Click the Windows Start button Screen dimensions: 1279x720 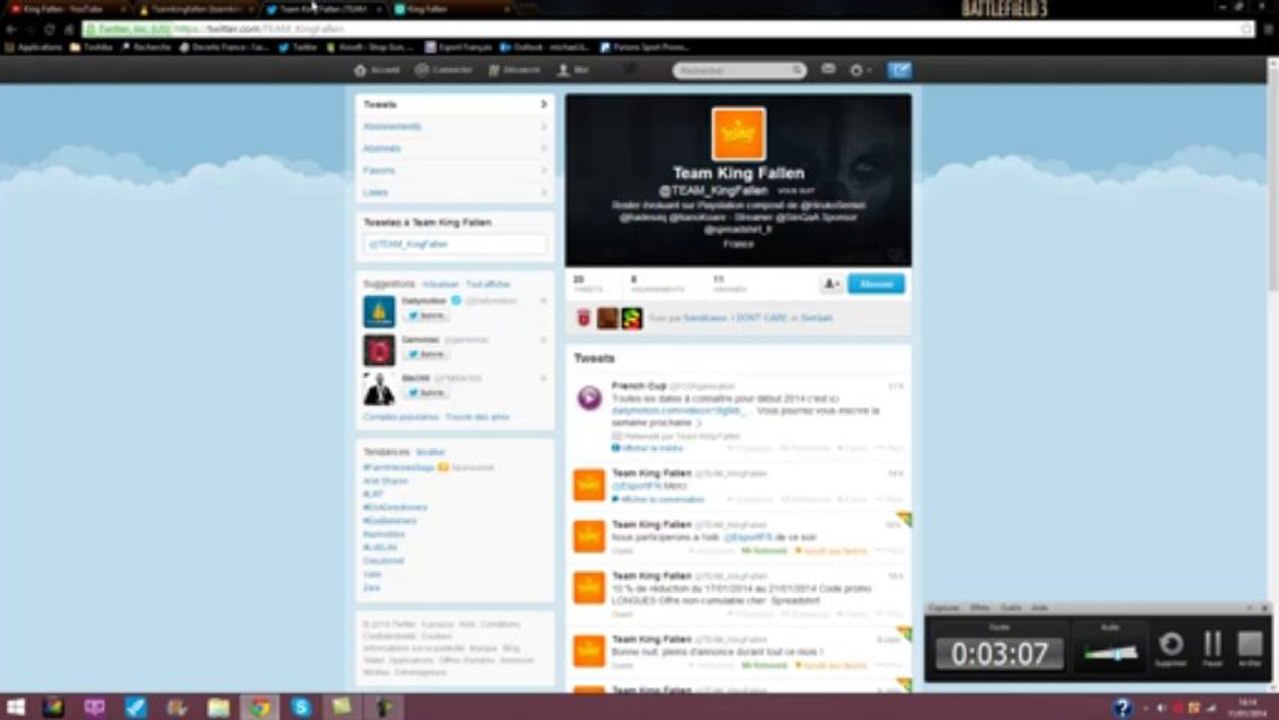[15, 707]
